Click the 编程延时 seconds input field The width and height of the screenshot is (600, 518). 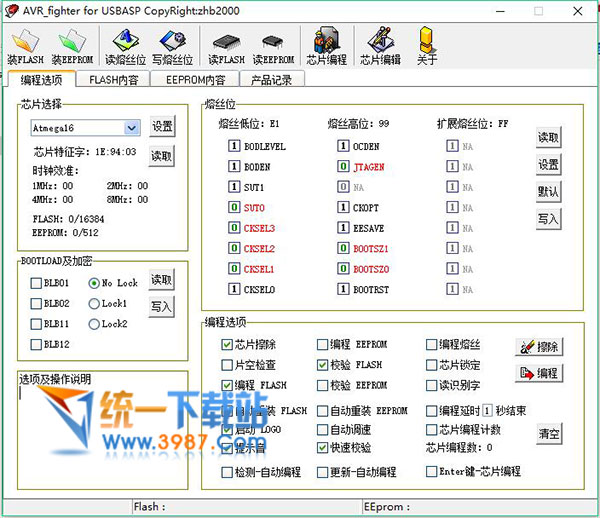(x=487, y=410)
